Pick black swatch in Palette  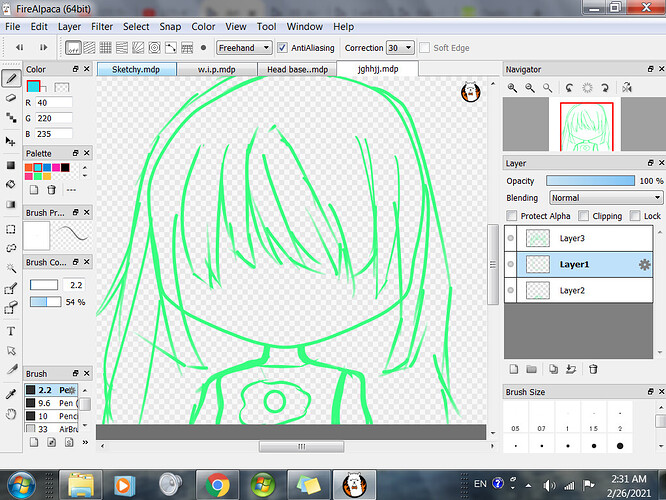[65, 167]
